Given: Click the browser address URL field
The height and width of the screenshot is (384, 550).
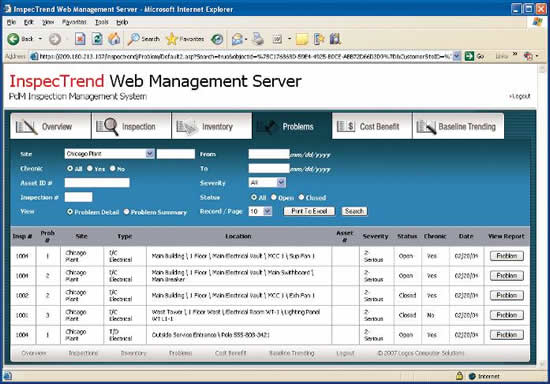Looking at the screenshot, I should click(x=242, y=56).
